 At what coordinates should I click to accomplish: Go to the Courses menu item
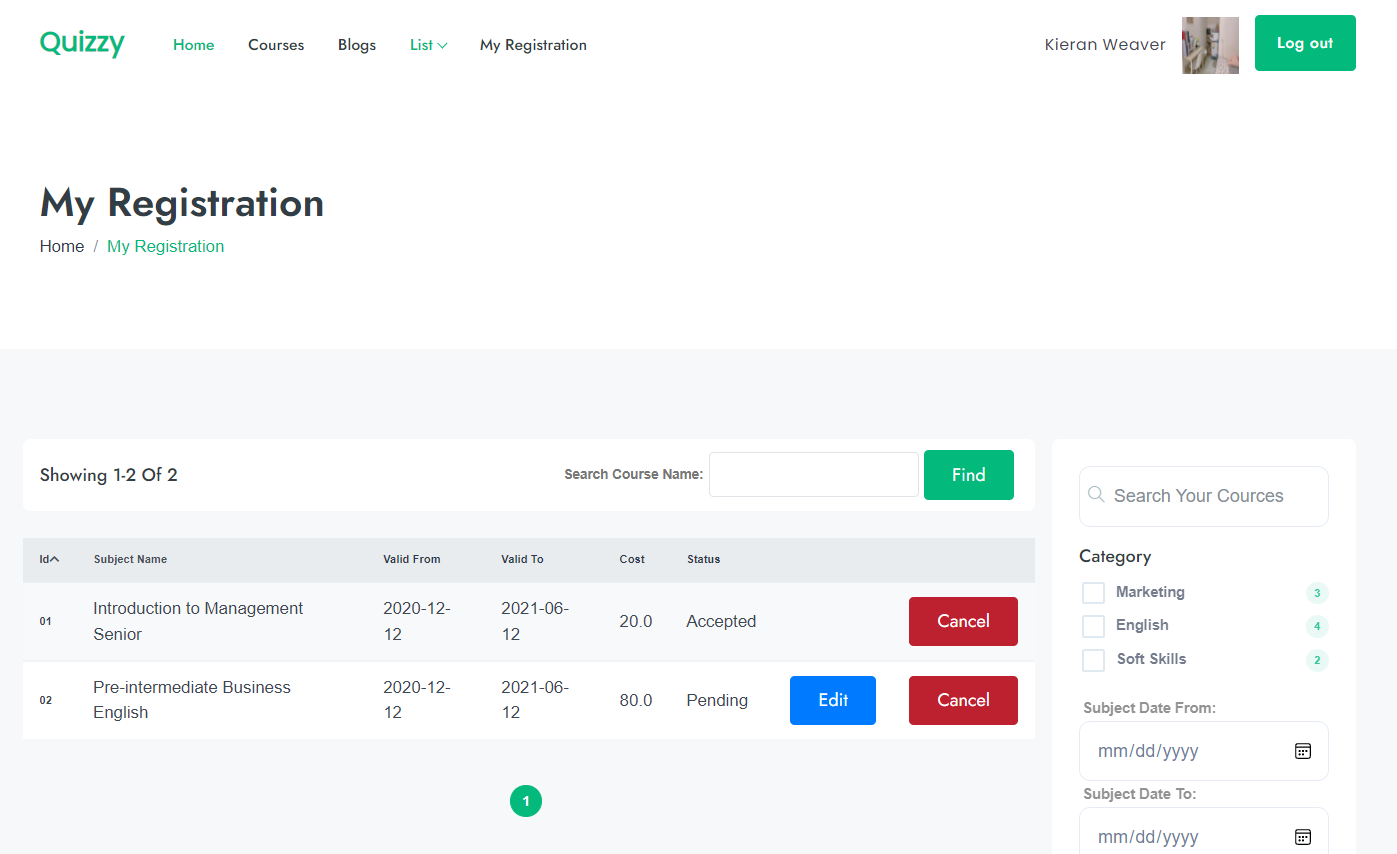pyautogui.click(x=276, y=44)
